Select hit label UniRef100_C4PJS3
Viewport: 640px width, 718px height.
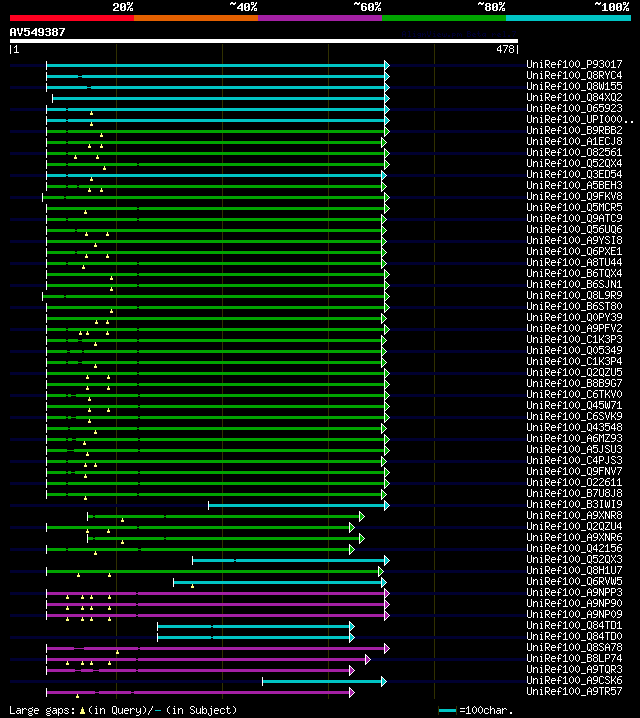[574, 460]
